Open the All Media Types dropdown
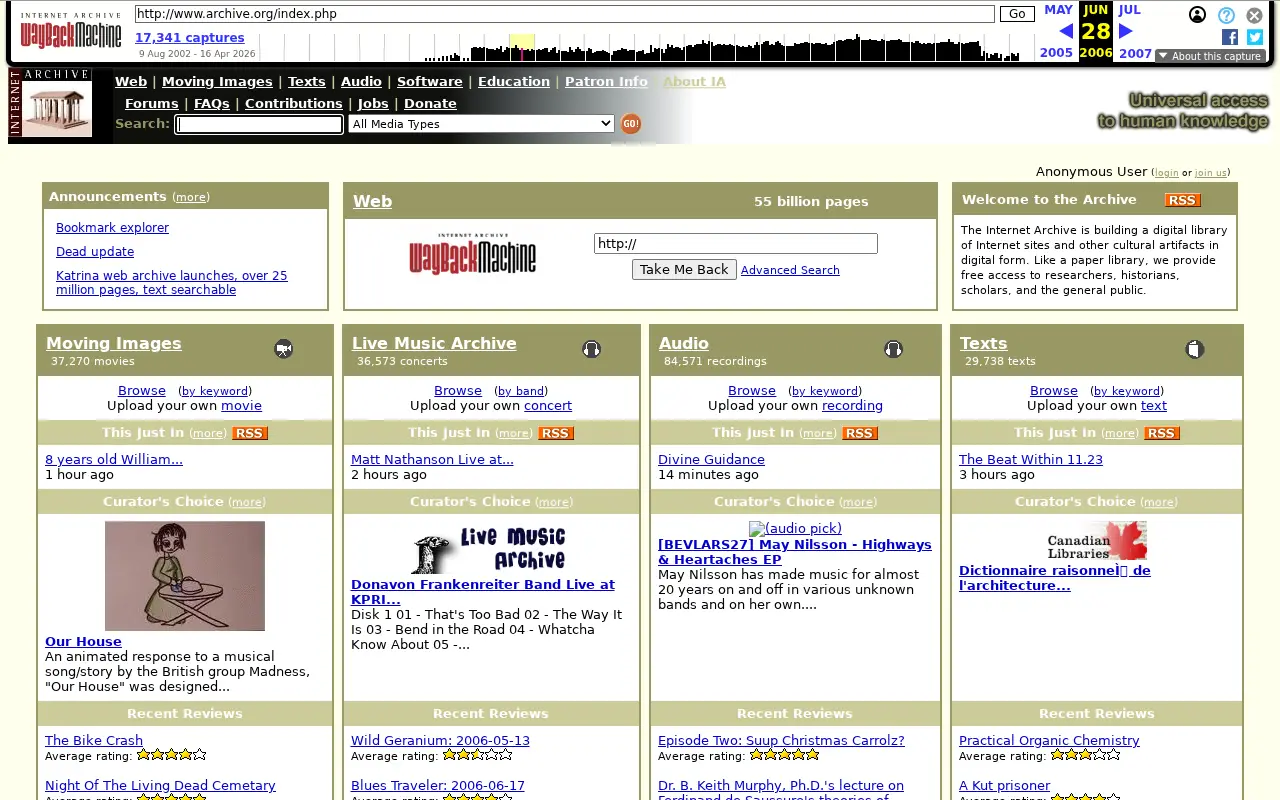The image size is (1280, 800). [x=481, y=124]
